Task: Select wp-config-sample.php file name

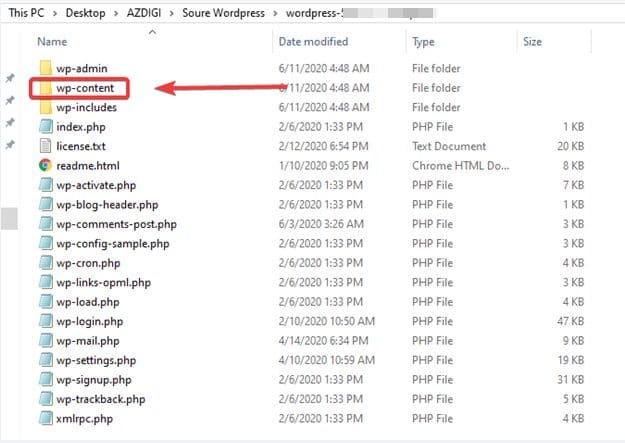Action: 112,244
